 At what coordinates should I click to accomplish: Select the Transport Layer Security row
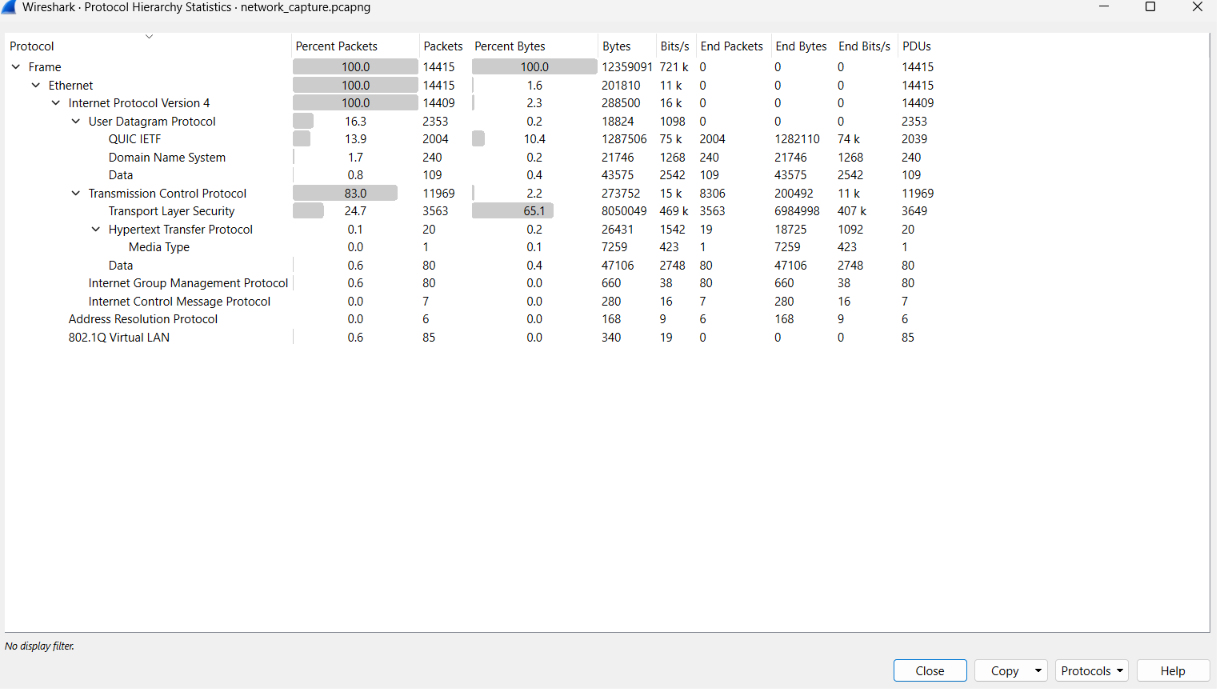tap(607, 211)
